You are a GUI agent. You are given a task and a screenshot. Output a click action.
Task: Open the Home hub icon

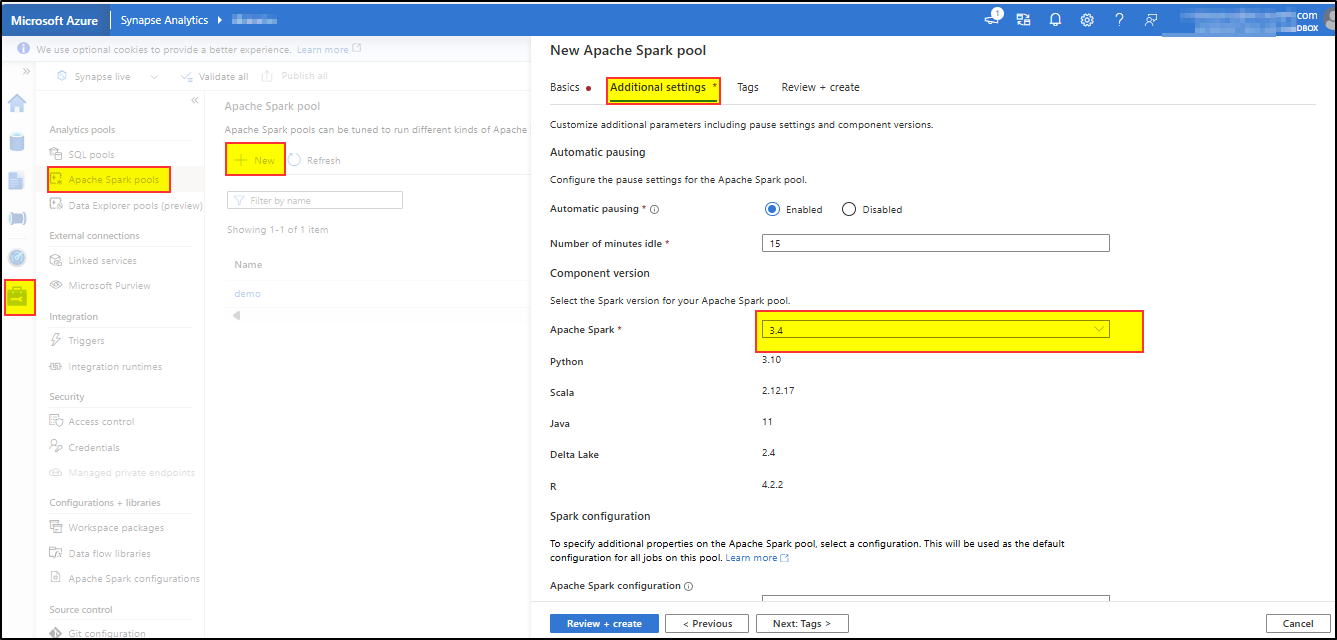click(17, 103)
